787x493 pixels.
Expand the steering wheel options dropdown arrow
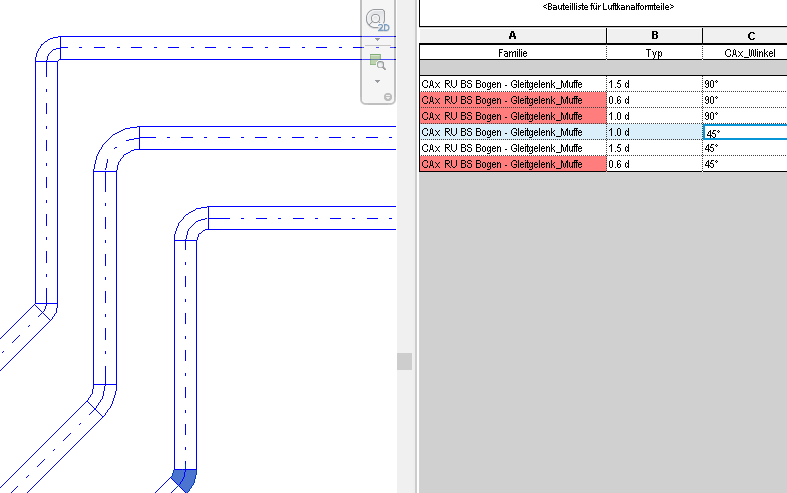(377, 41)
